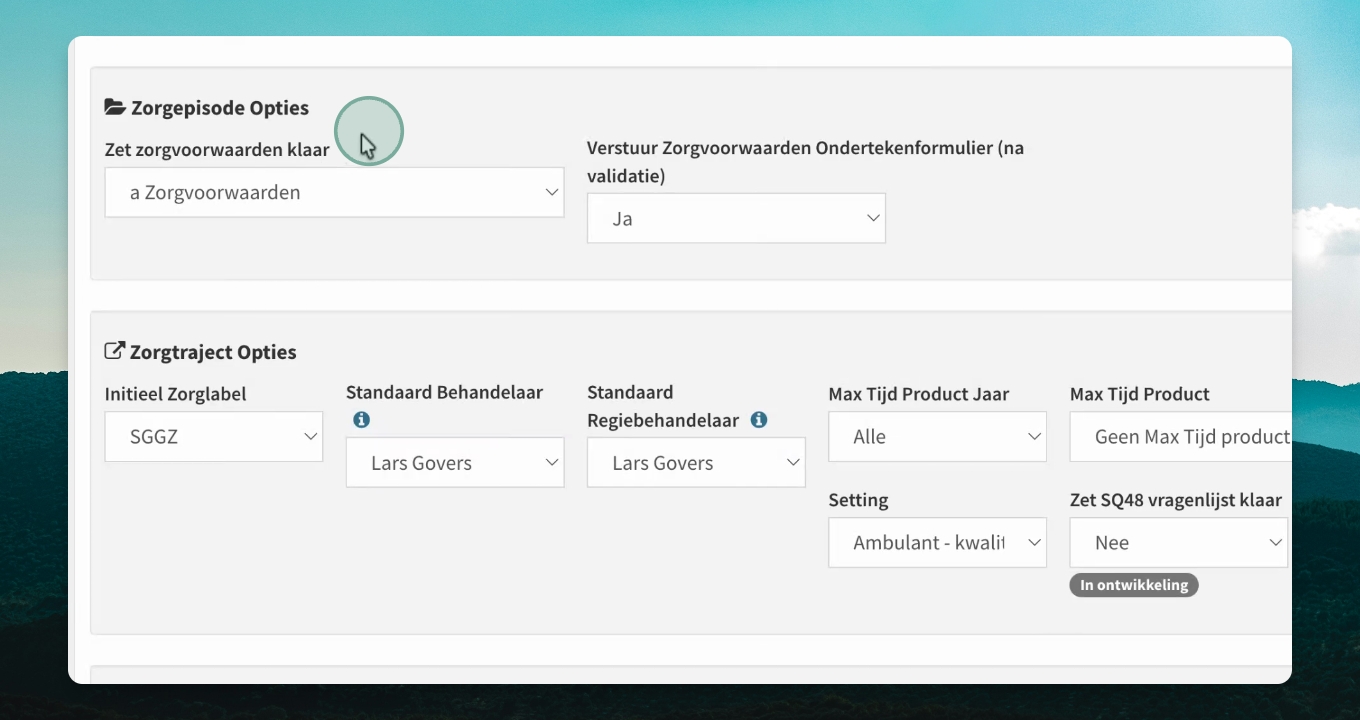Click the Zet zorgvoorwaarden klaar label
This screenshot has width=1360, height=720.
pos(217,150)
